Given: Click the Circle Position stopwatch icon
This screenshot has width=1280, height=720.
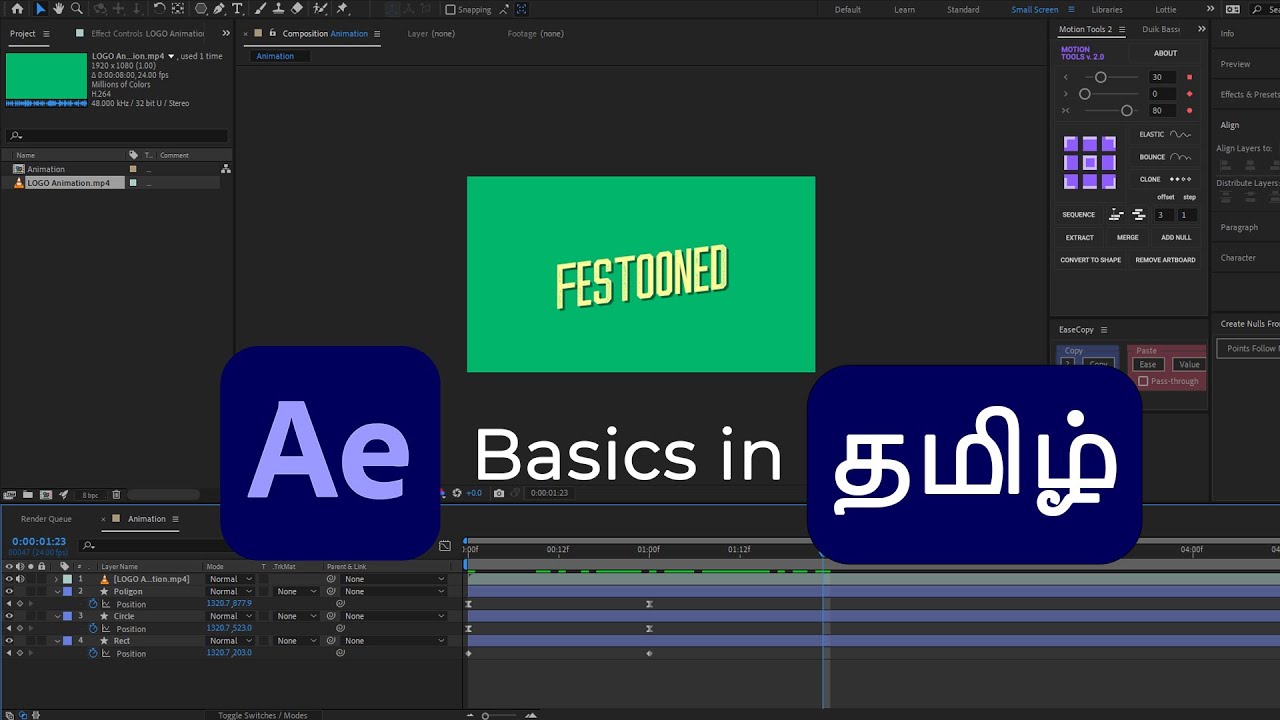Looking at the screenshot, I should point(93,629).
